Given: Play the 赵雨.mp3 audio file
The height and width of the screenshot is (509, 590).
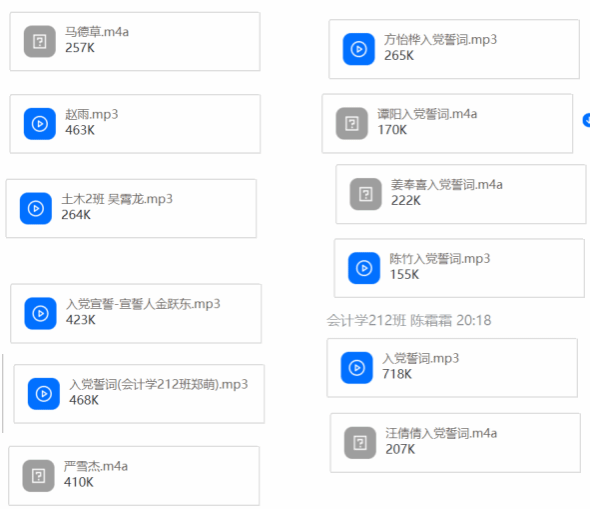Looking at the screenshot, I should (40, 124).
